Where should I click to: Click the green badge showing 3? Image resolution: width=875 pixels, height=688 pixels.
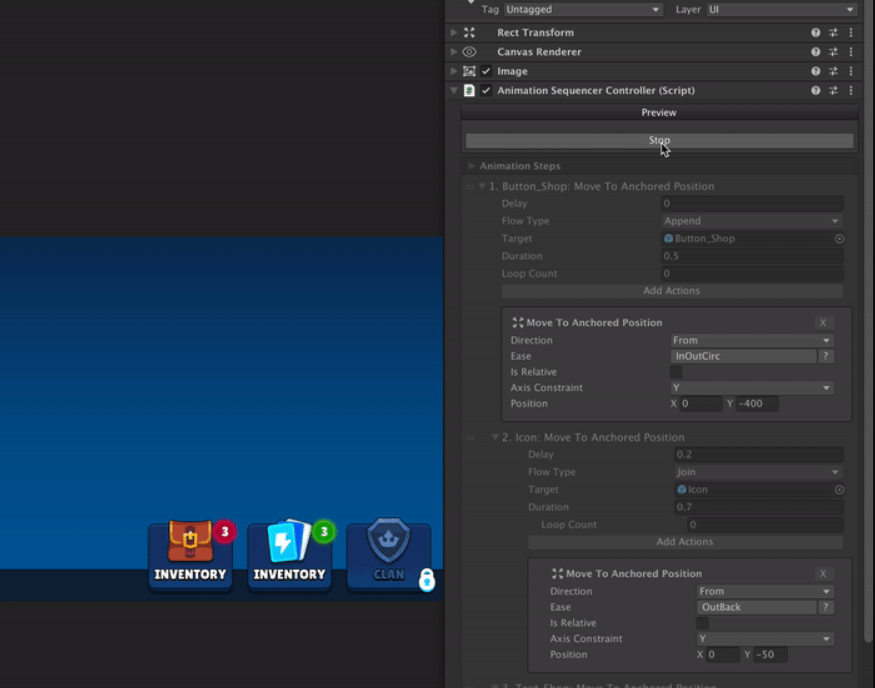point(324,532)
